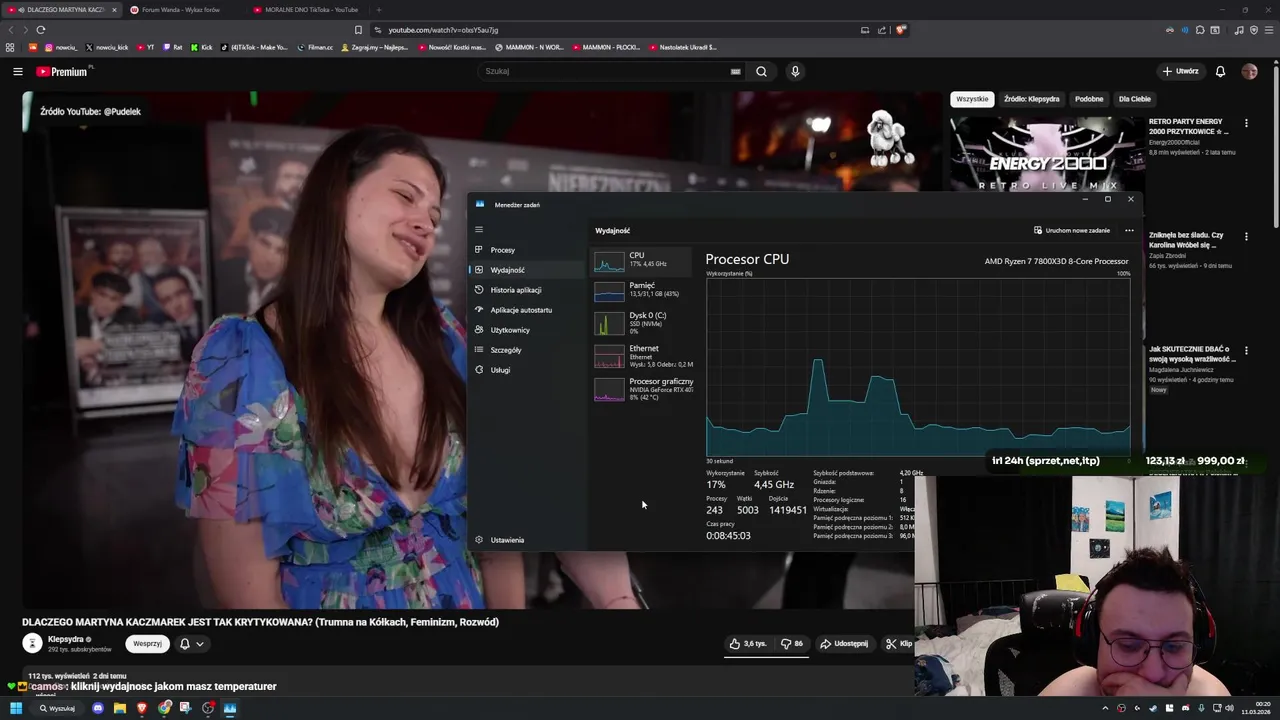Viewport: 1280px width, 720px height.
Task: Open the Energy 2000 Retro Live Mix thumbnail
Action: 1047,154
